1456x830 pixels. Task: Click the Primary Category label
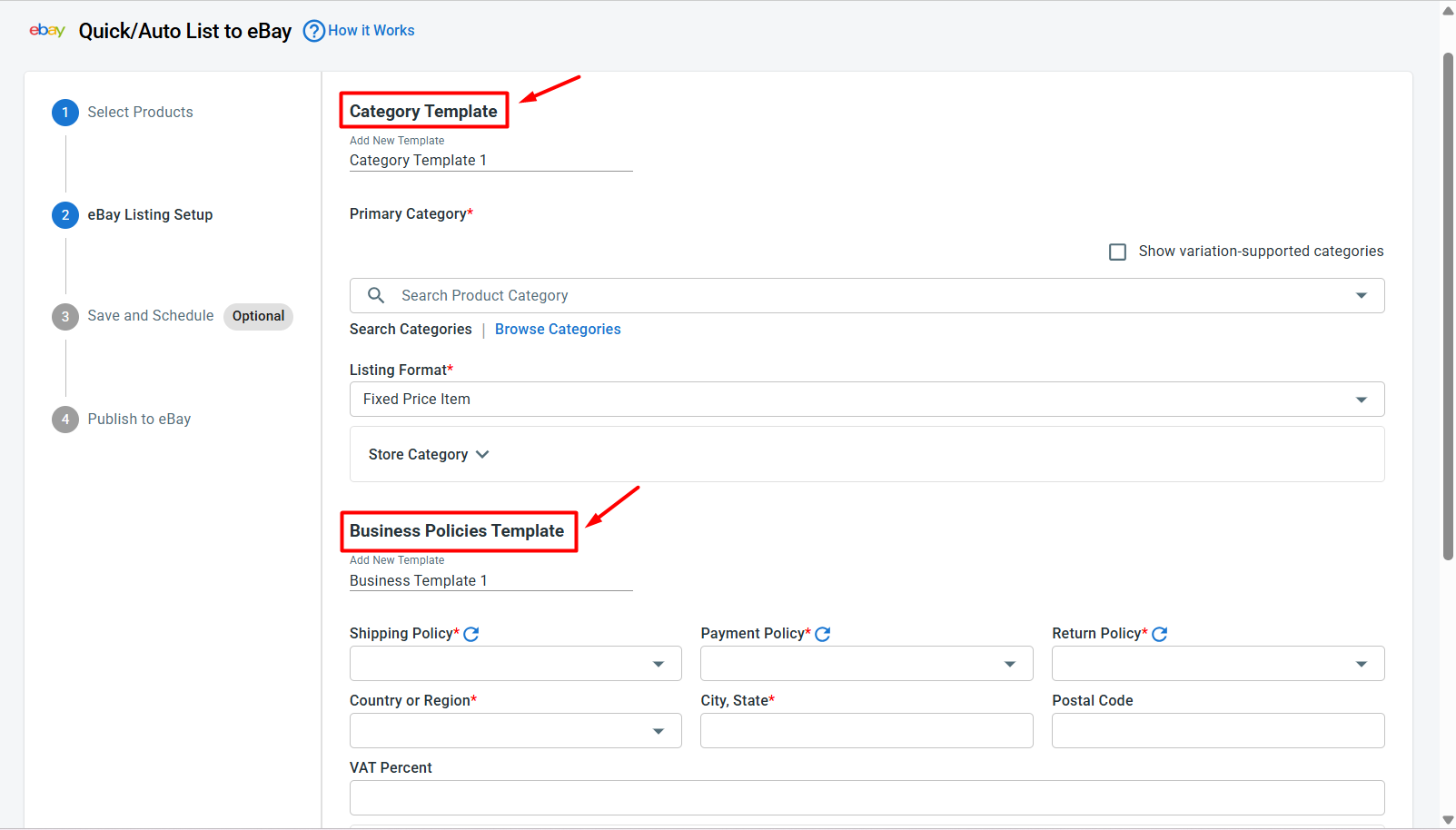(x=411, y=214)
